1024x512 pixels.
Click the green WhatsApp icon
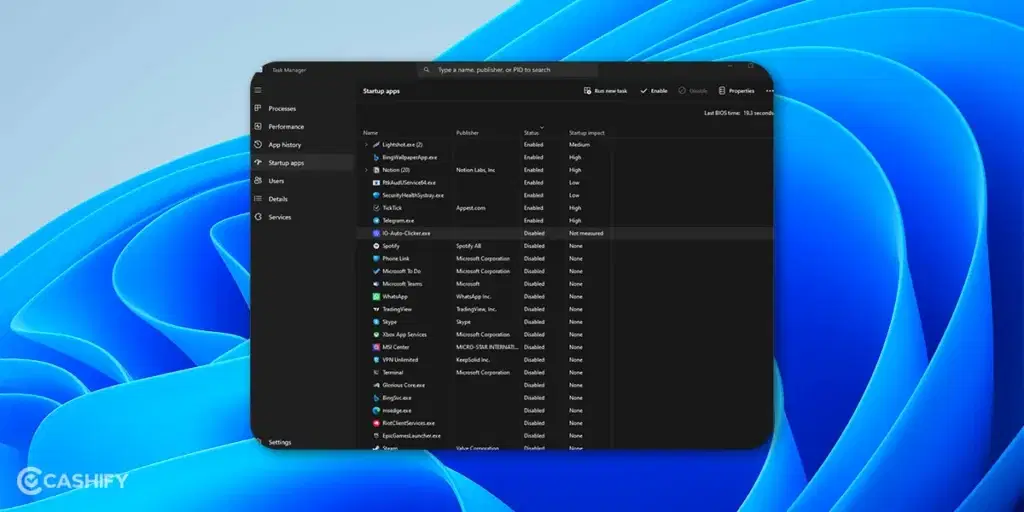[x=376, y=296]
